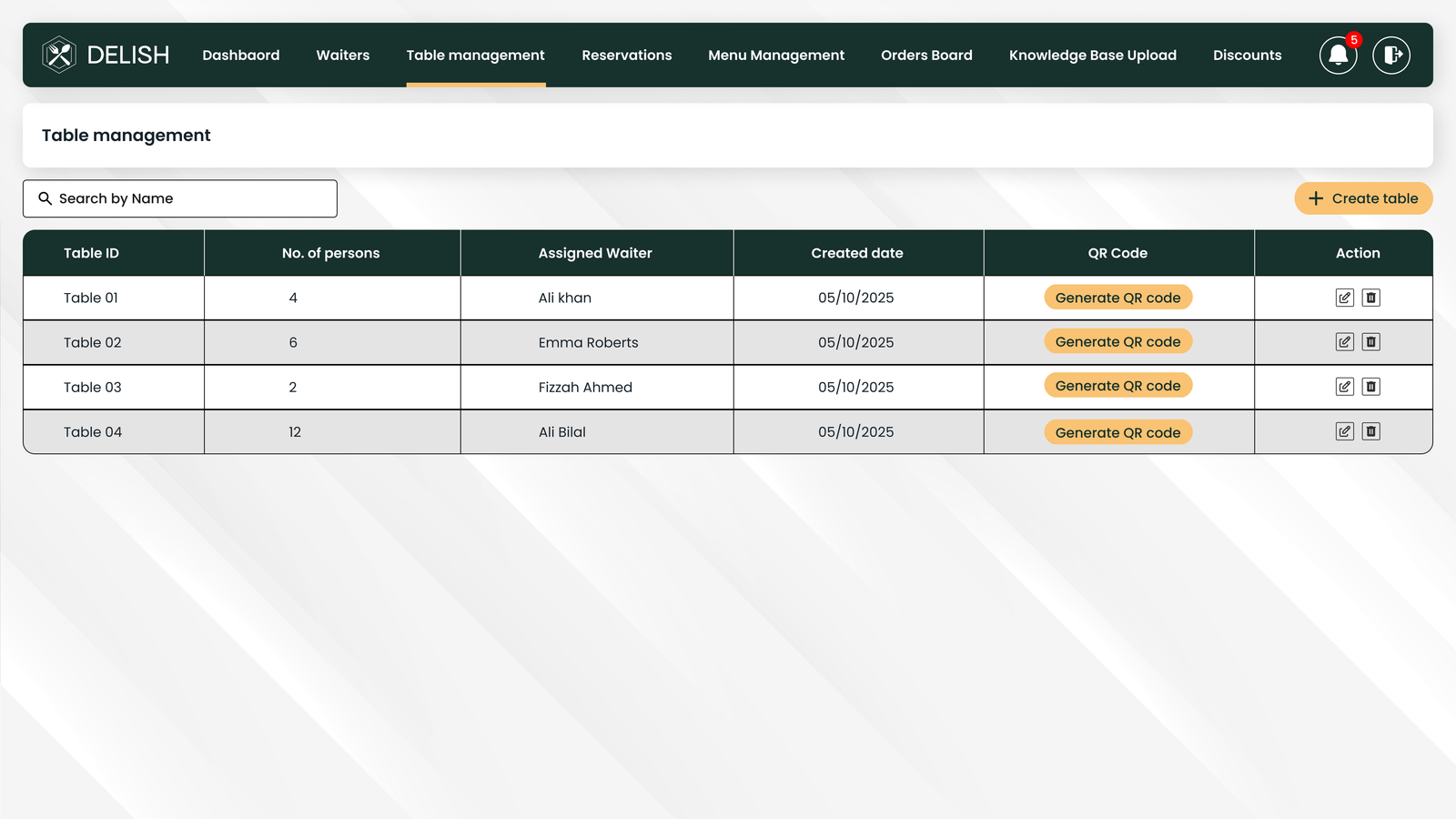This screenshot has height=819, width=1456.
Task: Go to Discounts tab
Action: (1247, 56)
